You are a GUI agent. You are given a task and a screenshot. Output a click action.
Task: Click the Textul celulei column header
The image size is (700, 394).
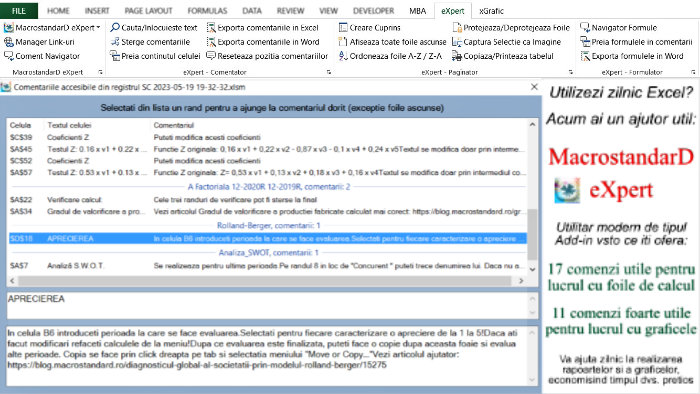coord(69,125)
